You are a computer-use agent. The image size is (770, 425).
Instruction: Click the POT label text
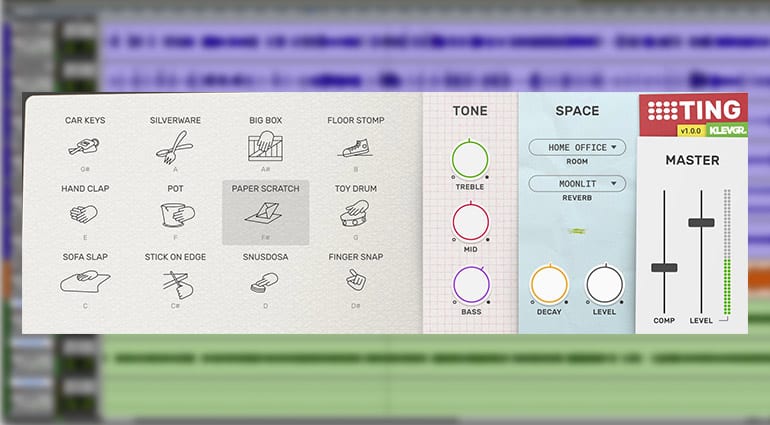click(x=175, y=189)
